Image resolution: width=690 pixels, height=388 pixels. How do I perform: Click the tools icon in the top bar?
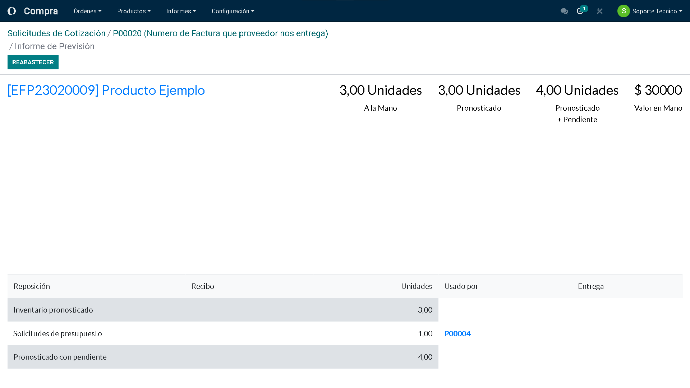tap(599, 11)
